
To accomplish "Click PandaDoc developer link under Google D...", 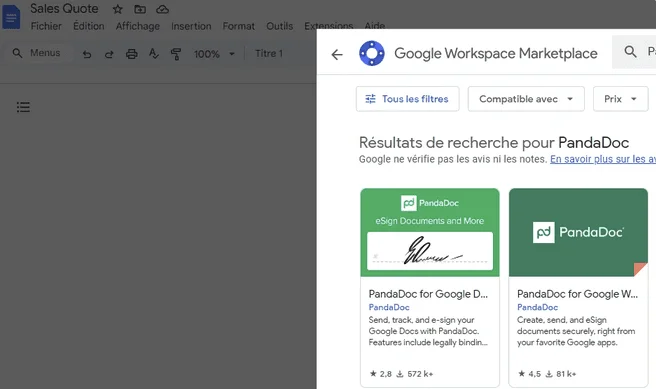I will [x=389, y=307].
